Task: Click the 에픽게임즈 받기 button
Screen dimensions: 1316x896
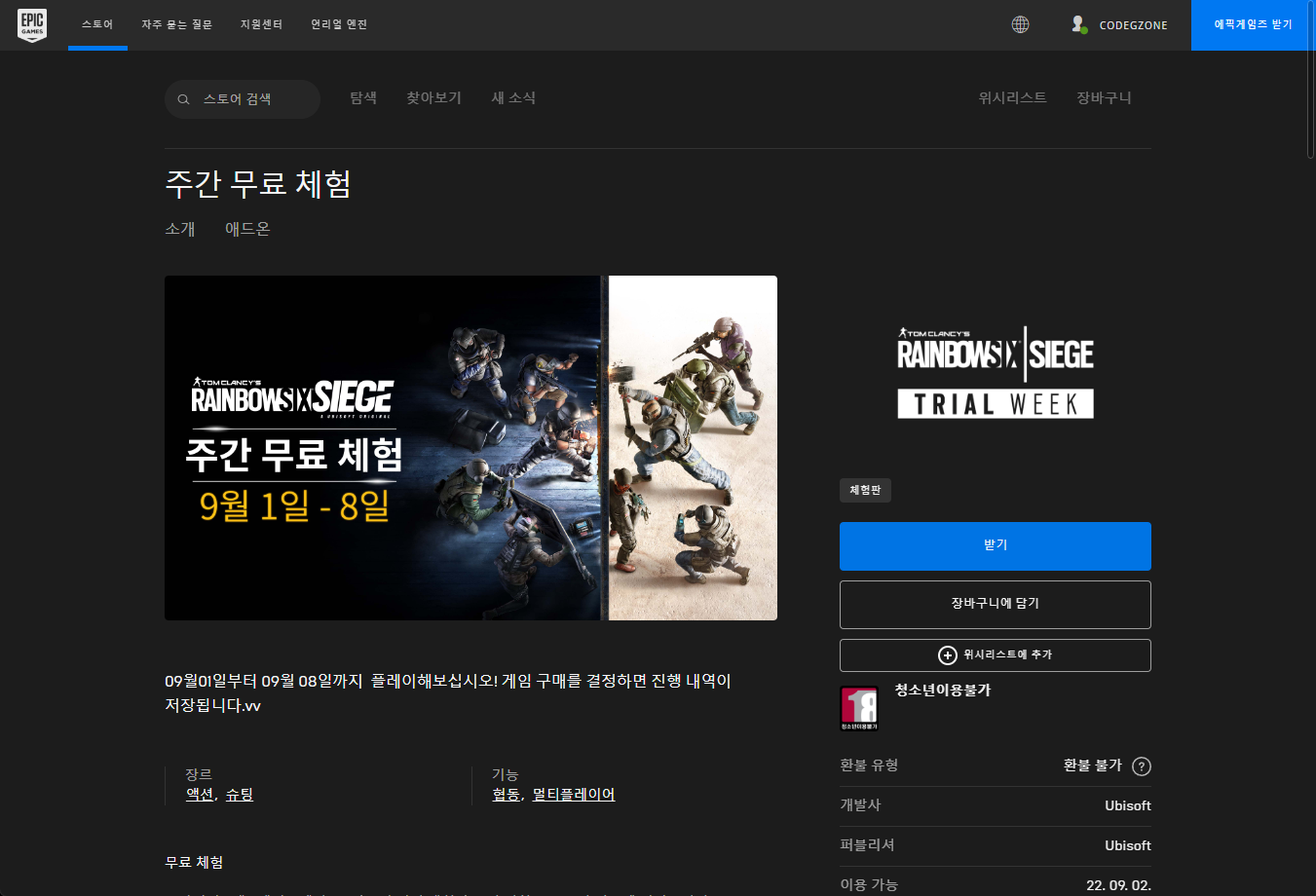Action: pos(1253,24)
